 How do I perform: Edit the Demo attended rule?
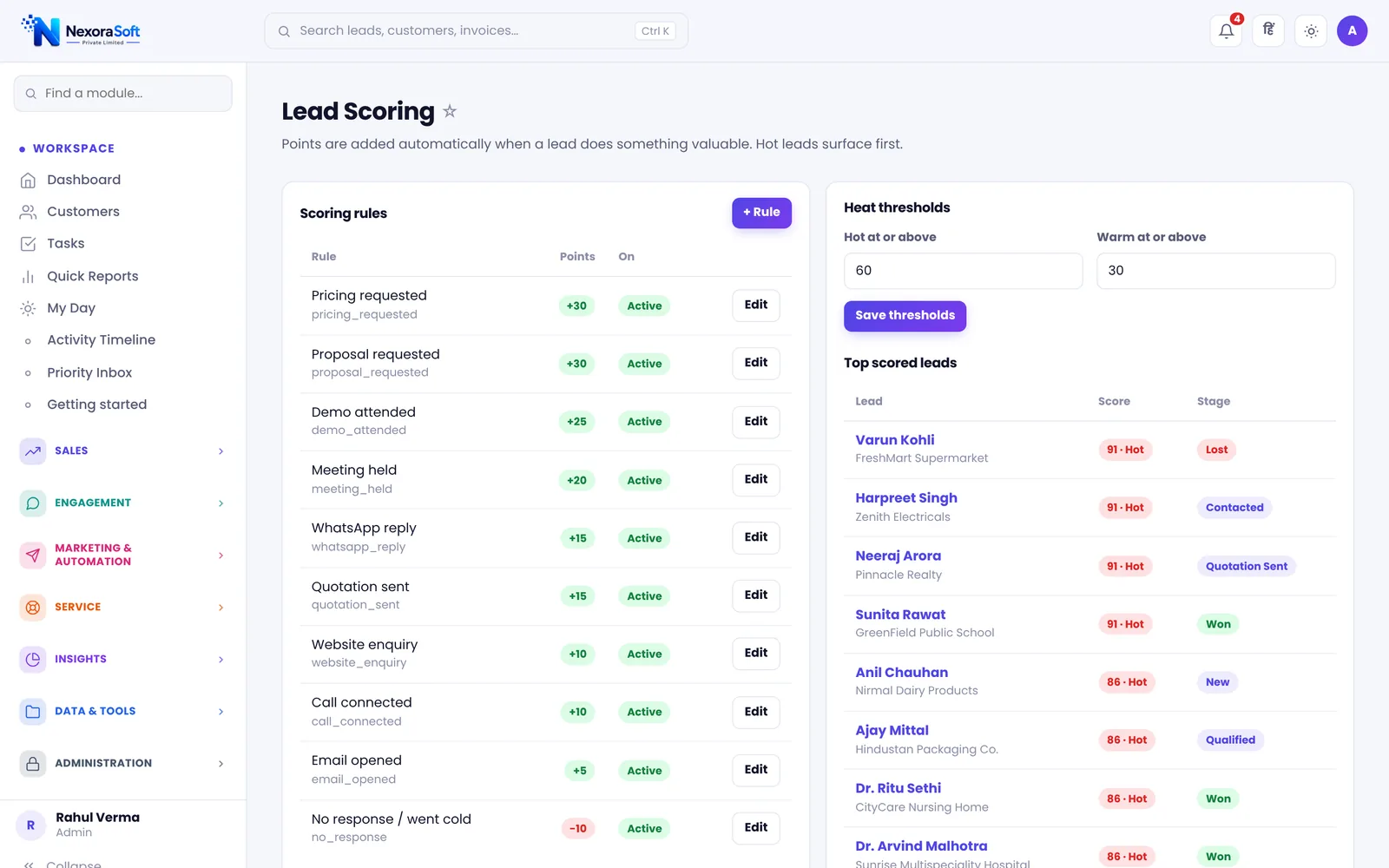756,421
